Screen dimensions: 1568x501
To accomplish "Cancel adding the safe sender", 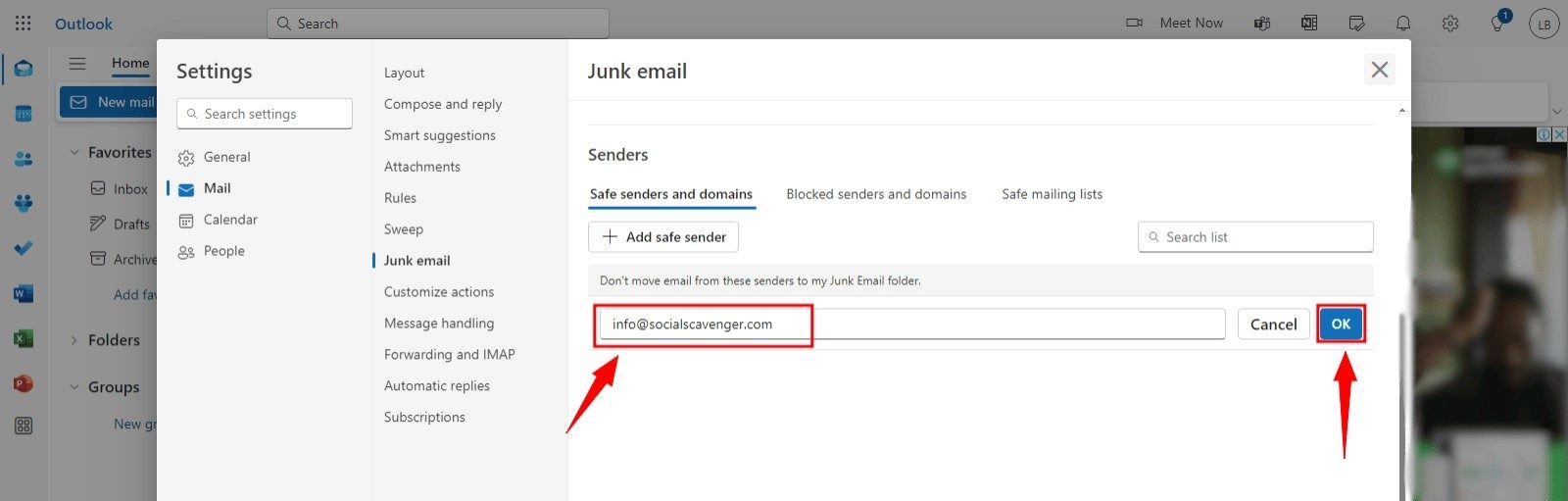I will click(1273, 325).
